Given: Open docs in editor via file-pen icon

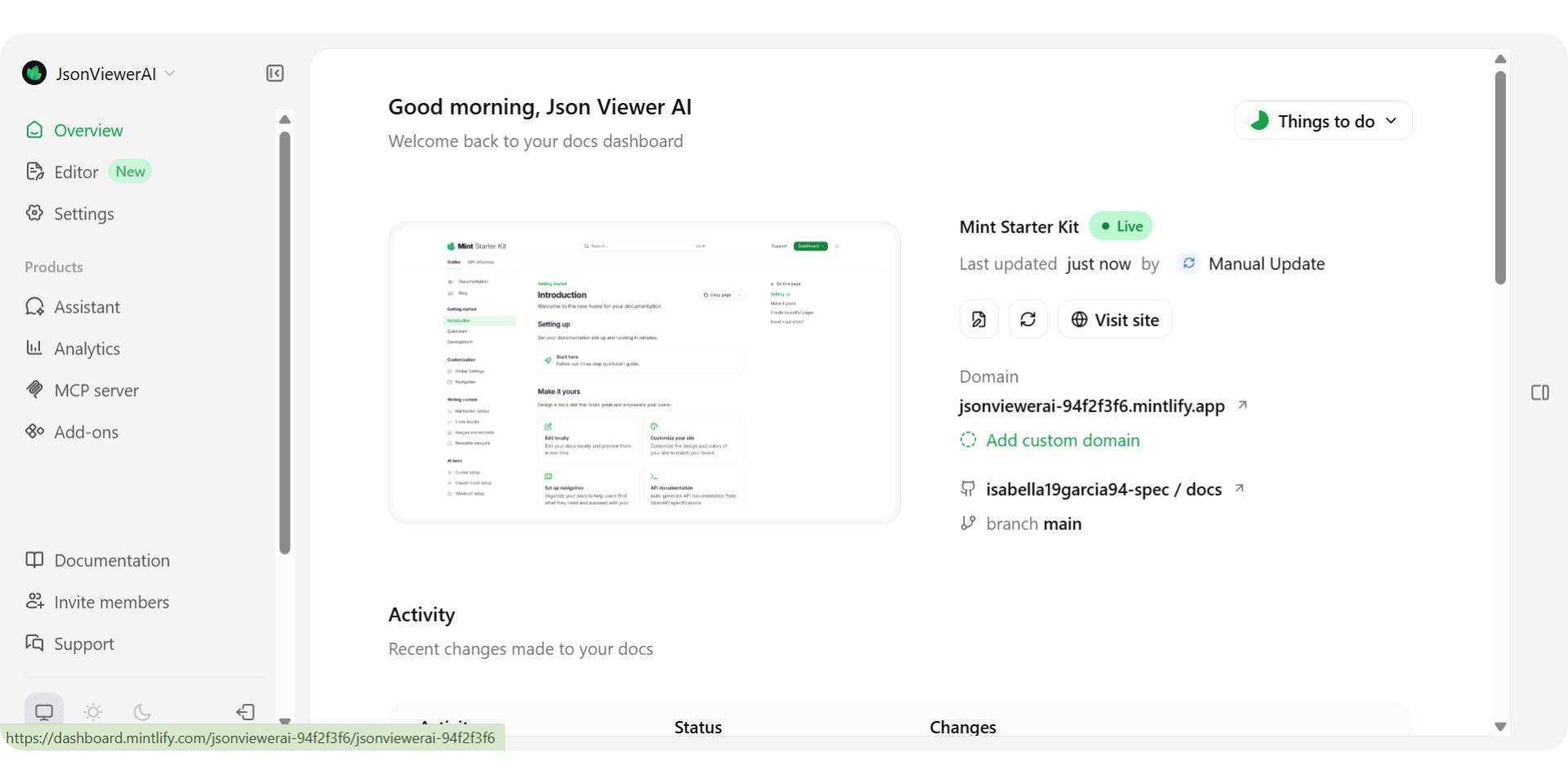Looking at the screenshot, I should pos(978,318).
